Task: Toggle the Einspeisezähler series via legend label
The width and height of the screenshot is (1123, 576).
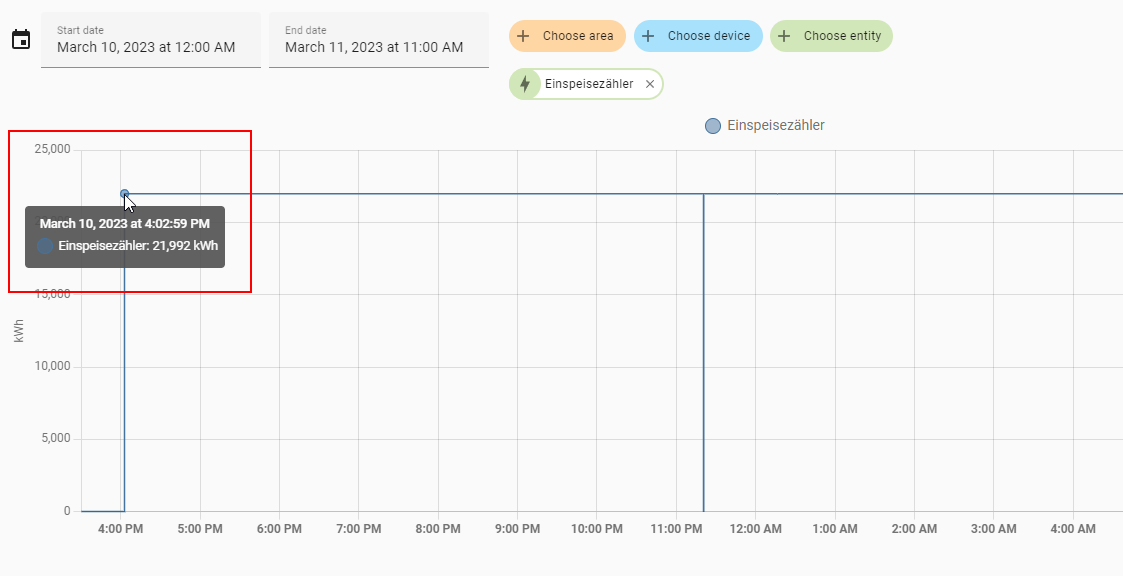Action: (x=776, y=125)
